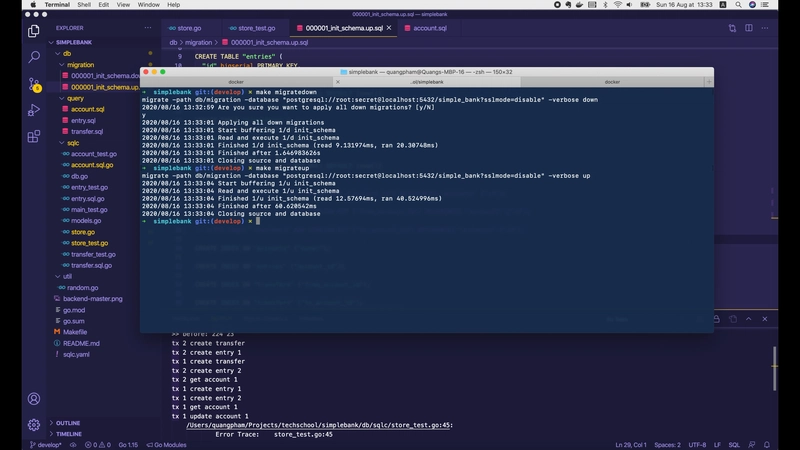800x450 pixels.
Task: Expand the OUTLINE section
Action: coord(68,423)
